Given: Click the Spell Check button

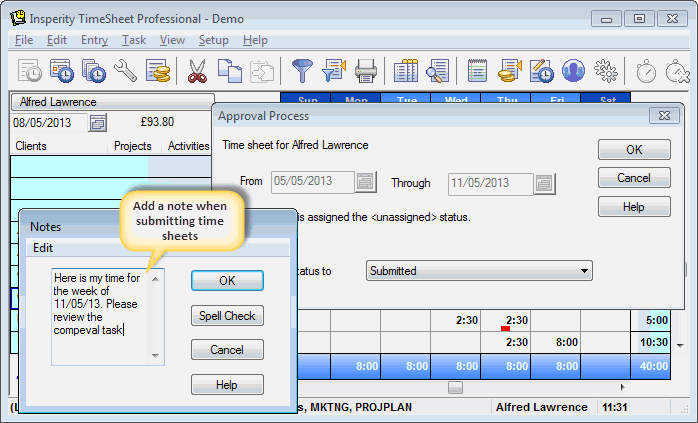Looking at the screenshot, I should [x=227, y=316].
